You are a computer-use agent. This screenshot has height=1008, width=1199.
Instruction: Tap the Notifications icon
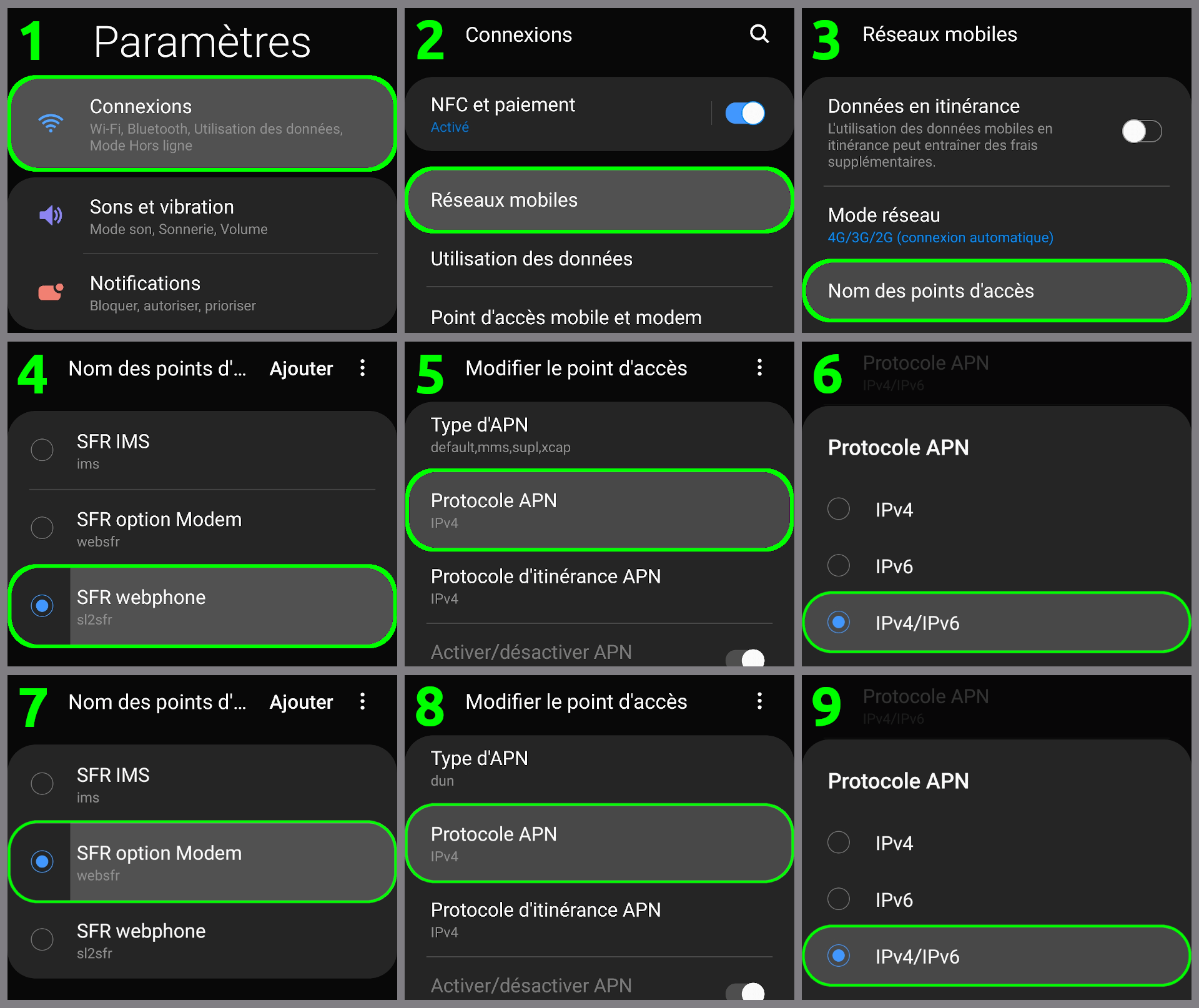point(51,292)
